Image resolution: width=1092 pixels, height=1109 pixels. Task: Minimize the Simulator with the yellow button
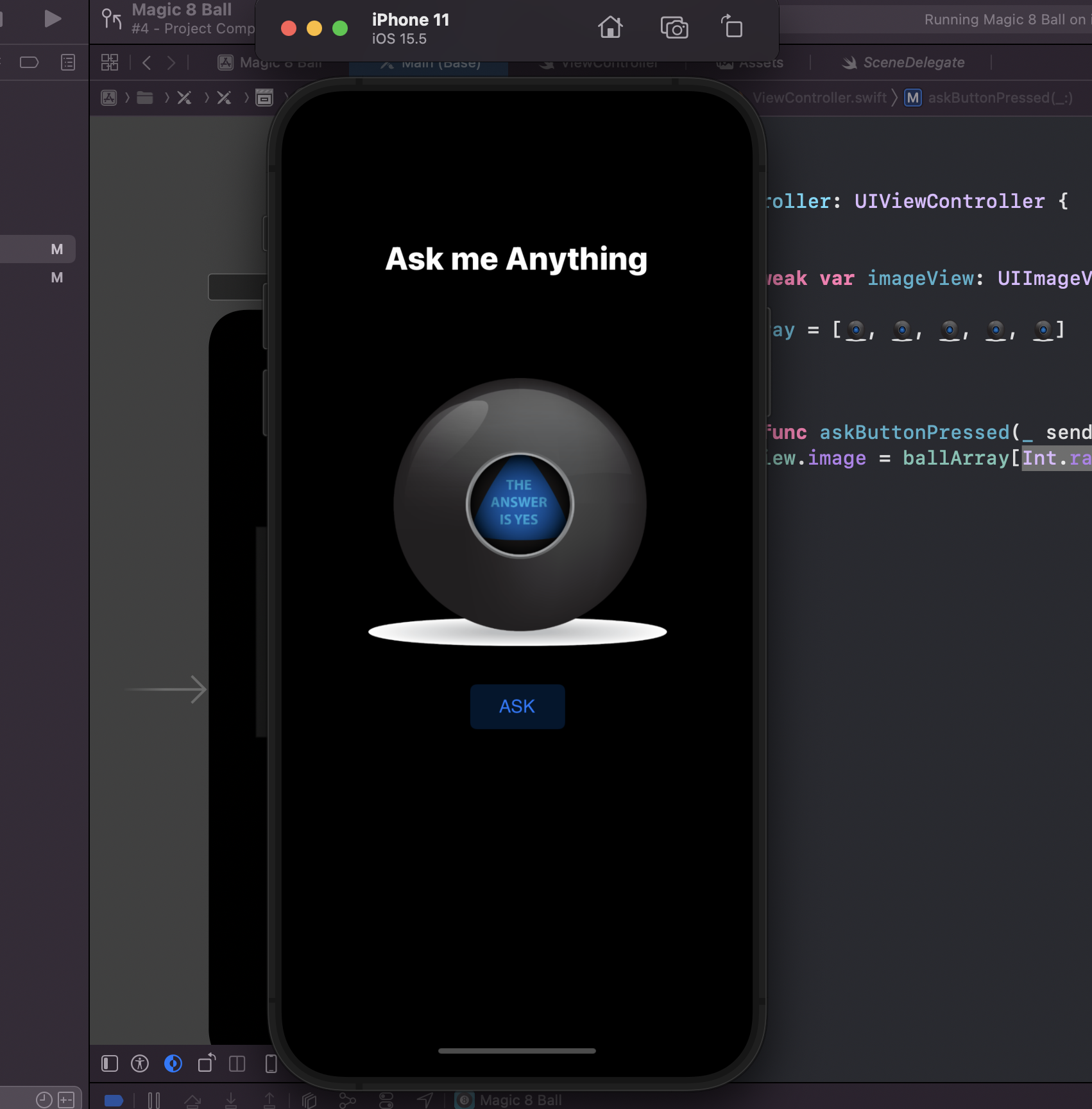tap(314, 28)
